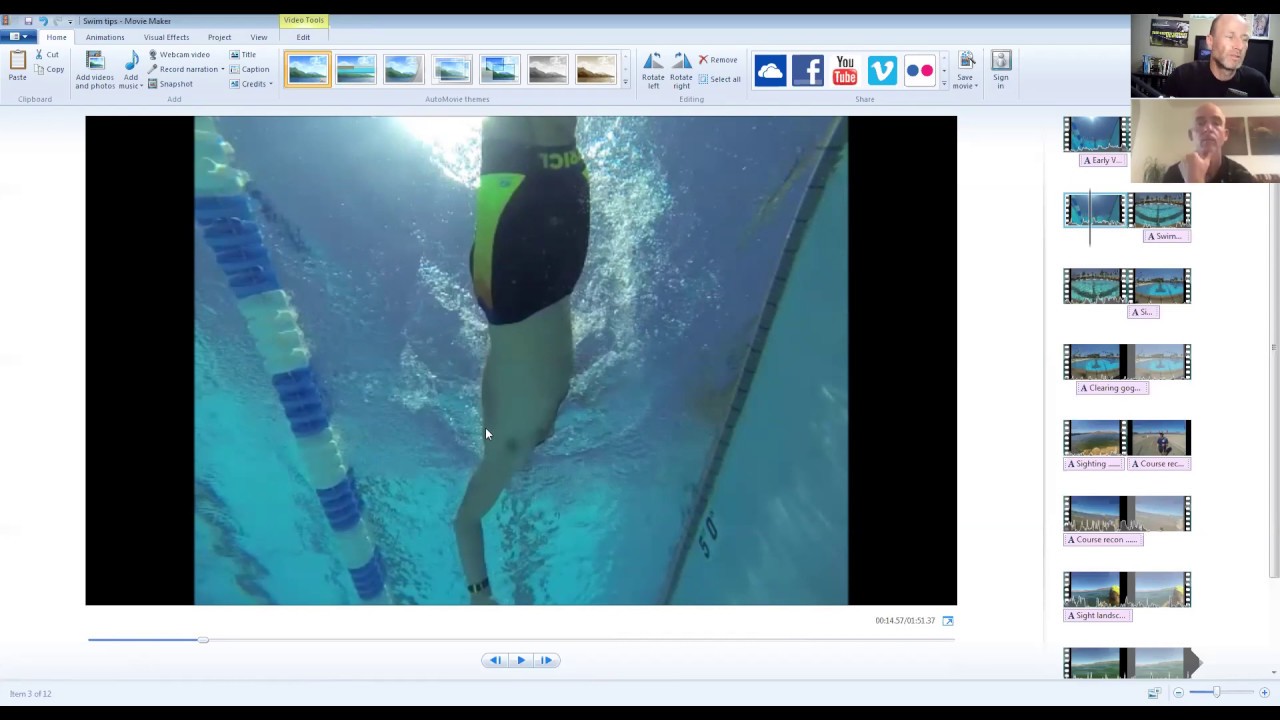Rotate the video left
The height and width of the screenshot is (720, 1280).
click(x=653, y=70)
